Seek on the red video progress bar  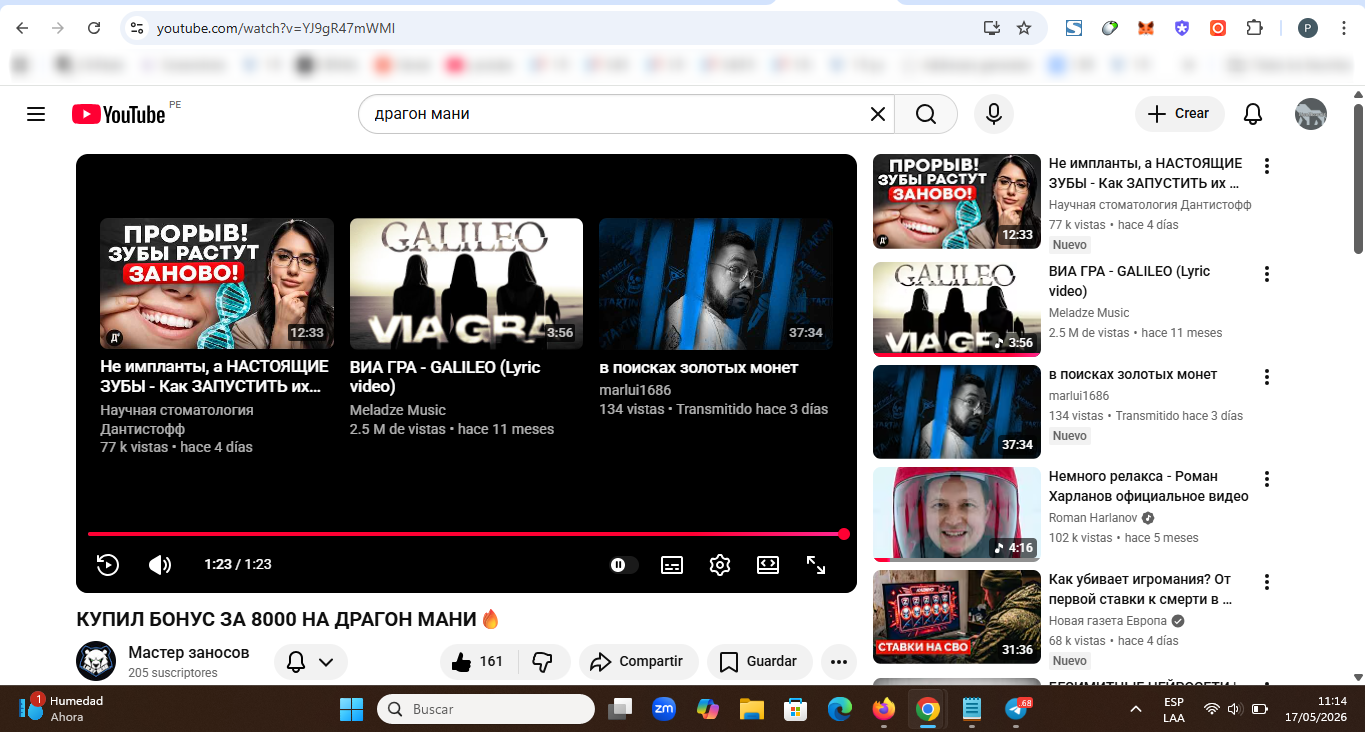coord(466,534)
